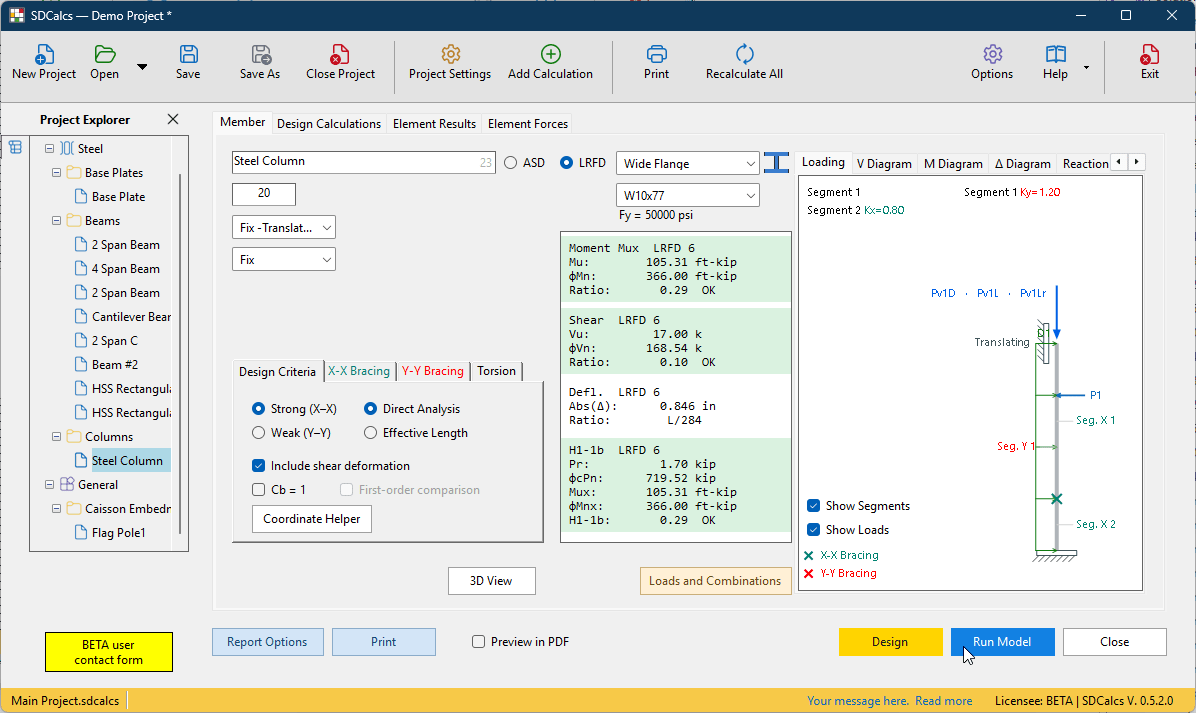Toggle the Show Loads checkbox
The height and width of the screenshot is (713, 1196).
coord(814,529)
